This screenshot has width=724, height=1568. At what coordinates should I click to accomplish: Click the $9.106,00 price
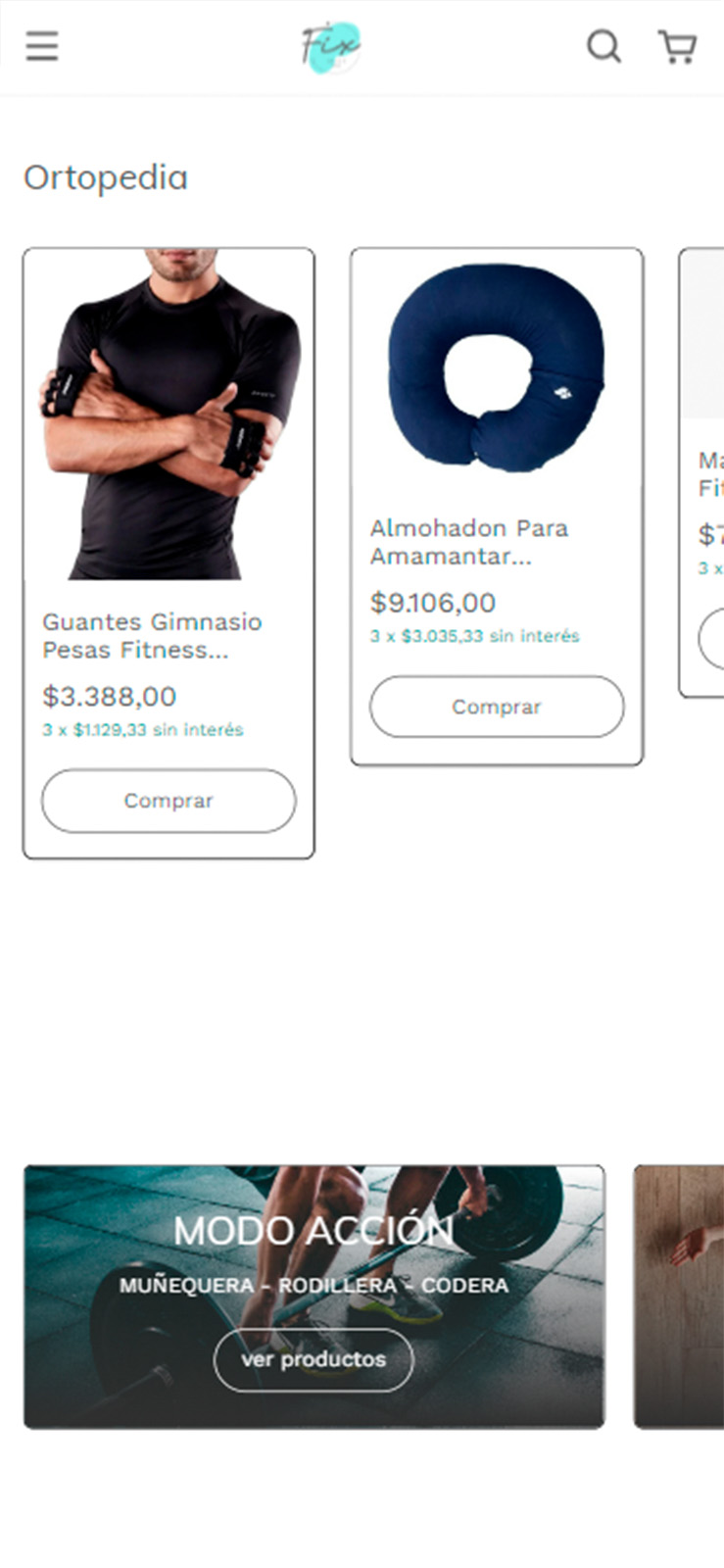[433, 603]
